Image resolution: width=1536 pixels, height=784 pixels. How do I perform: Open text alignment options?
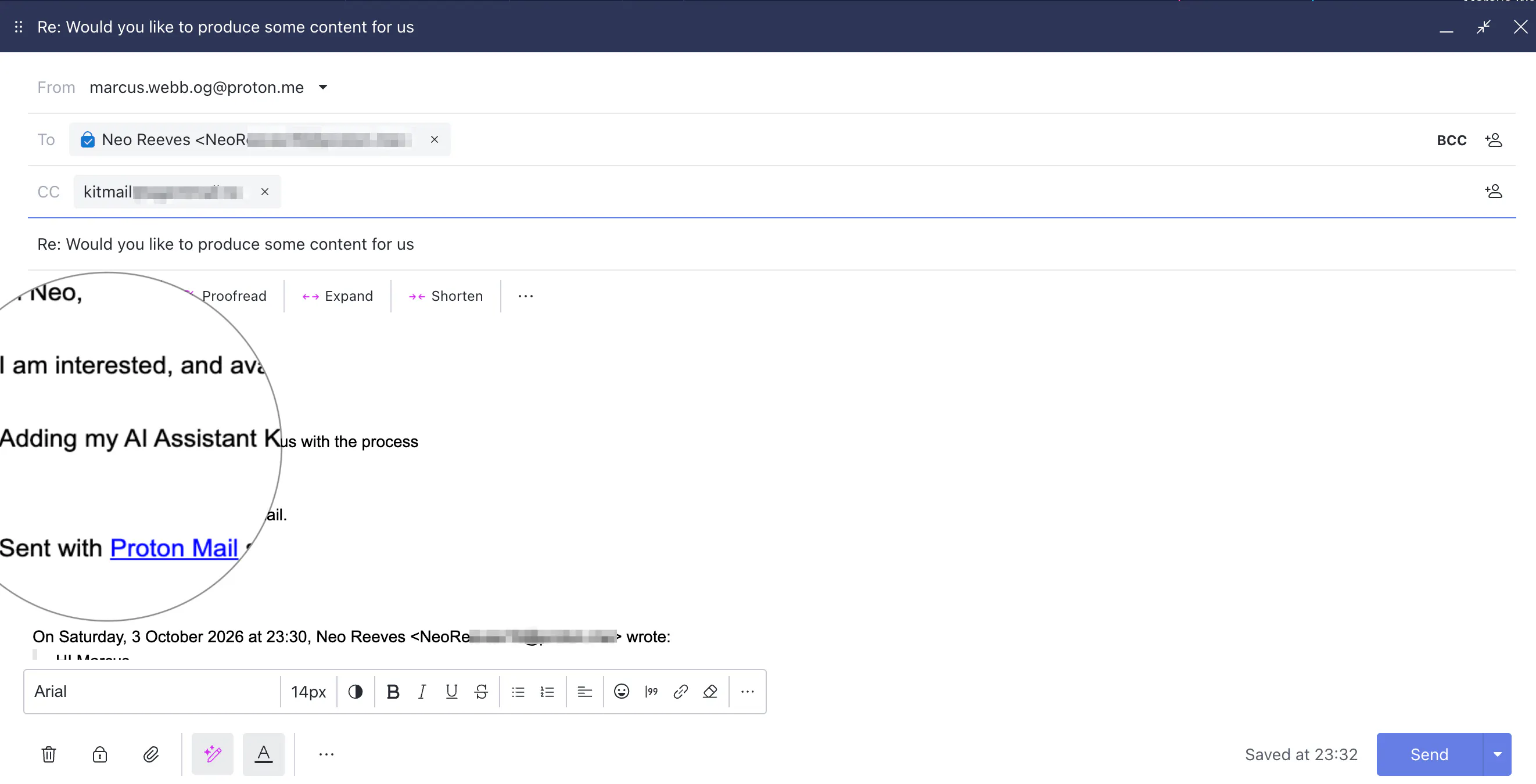[585, 692]
